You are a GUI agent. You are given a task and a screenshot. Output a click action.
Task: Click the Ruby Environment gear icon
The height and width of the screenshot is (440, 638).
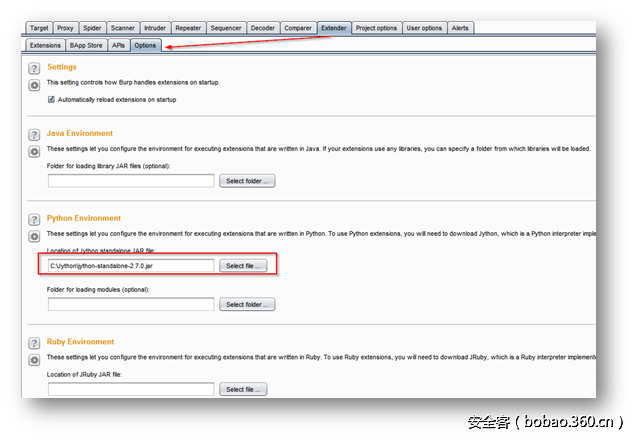click(x=34, y=360)
